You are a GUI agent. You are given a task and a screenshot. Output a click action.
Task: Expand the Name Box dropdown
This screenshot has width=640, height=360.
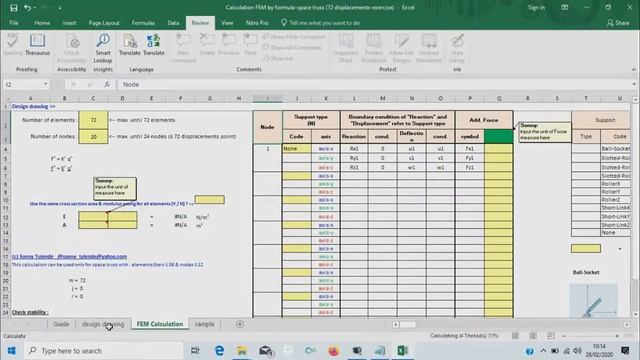[45, 84]
